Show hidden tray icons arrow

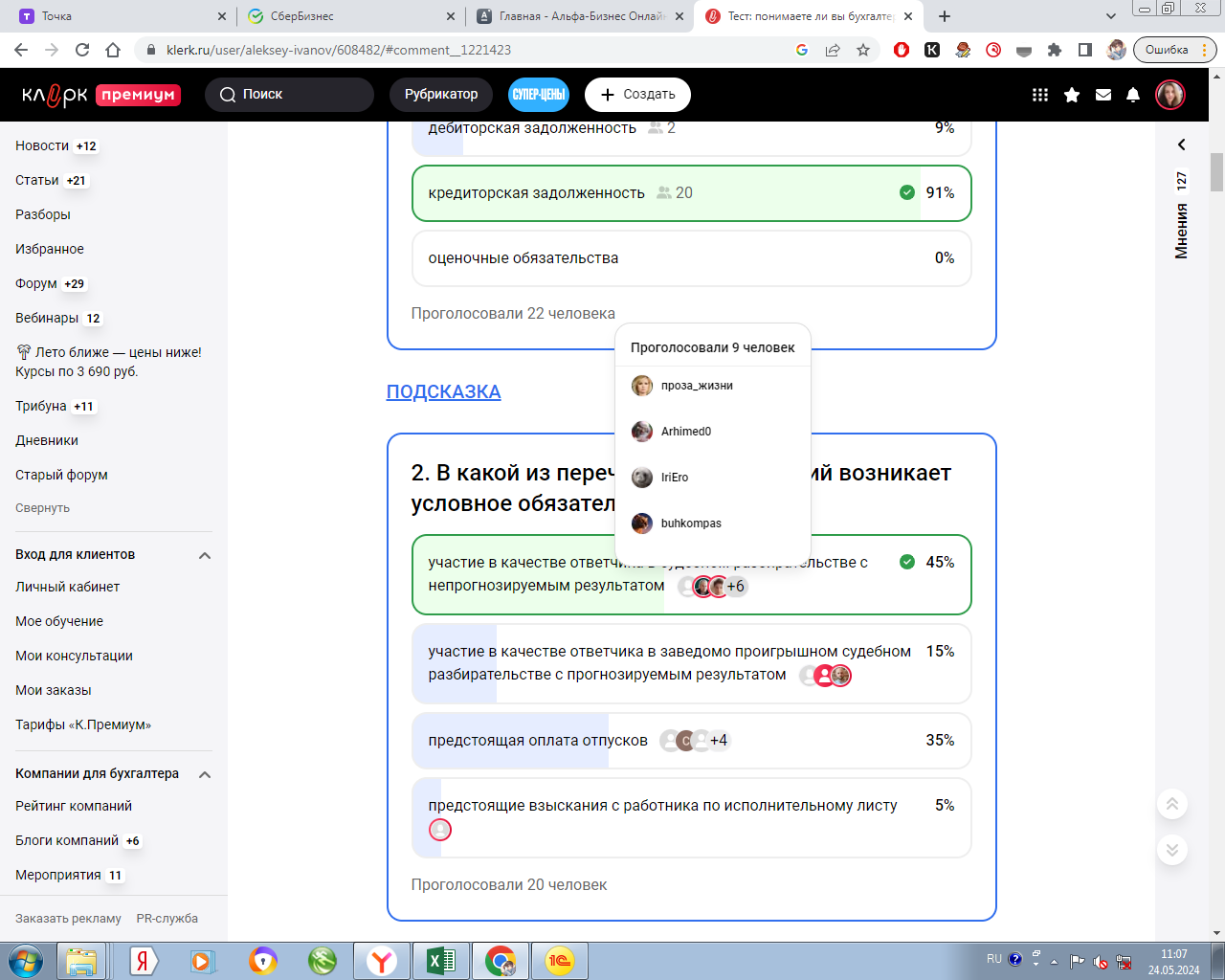1055,961
